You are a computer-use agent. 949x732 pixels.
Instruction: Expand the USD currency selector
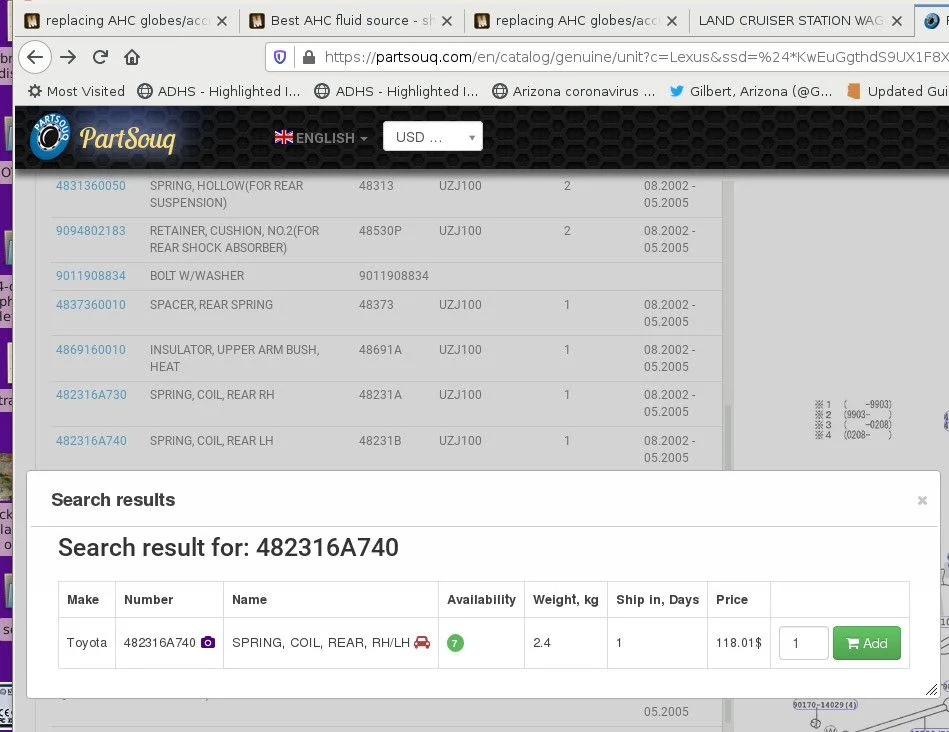[432, 137]
